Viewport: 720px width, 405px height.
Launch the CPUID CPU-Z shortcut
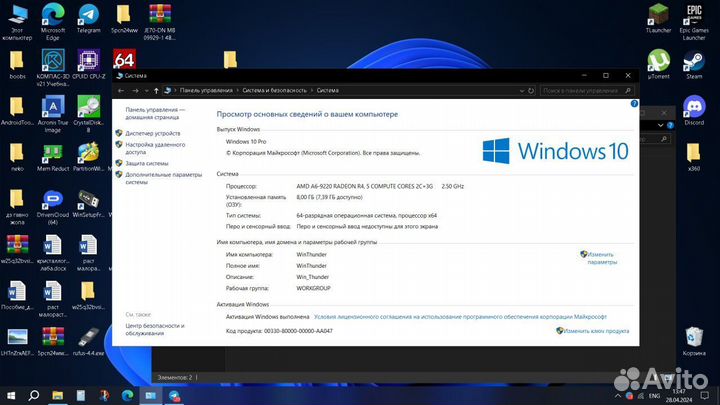click(x=89, y=64)
